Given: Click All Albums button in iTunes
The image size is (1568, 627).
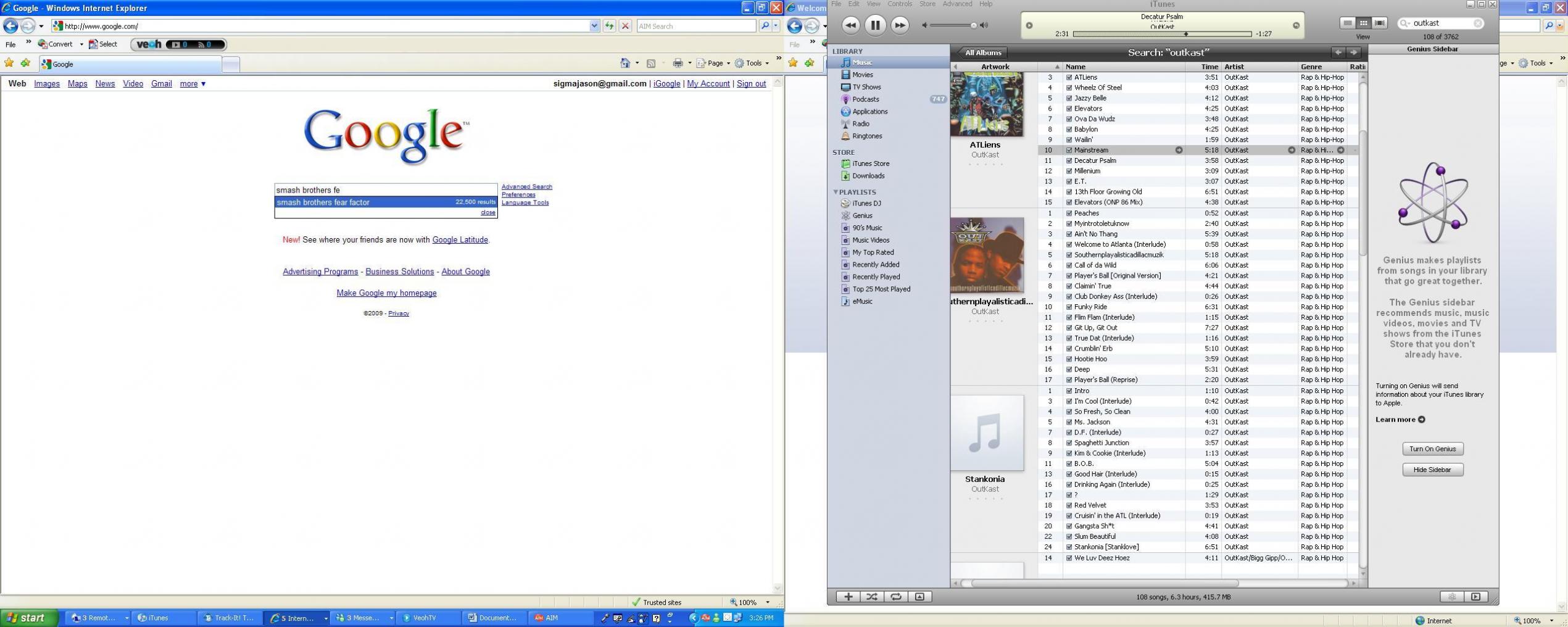Looking at the screenshot, I should coord(983,53).
